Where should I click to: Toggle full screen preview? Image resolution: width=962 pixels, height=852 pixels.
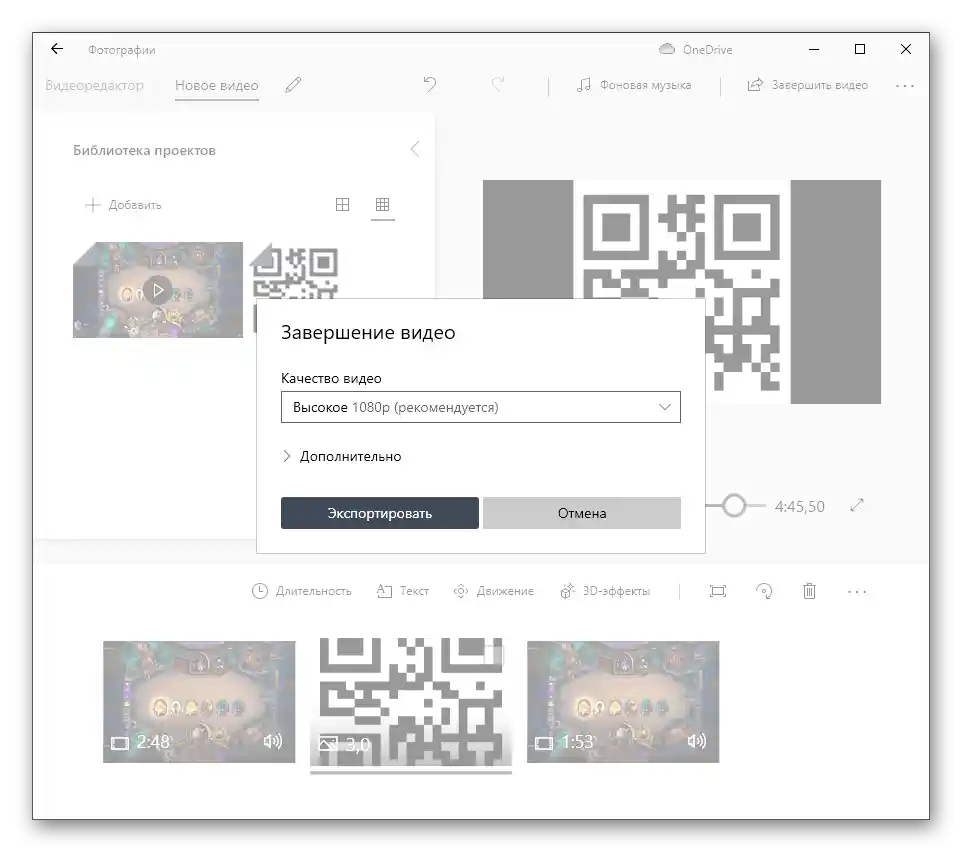click(x=857, y=505)
